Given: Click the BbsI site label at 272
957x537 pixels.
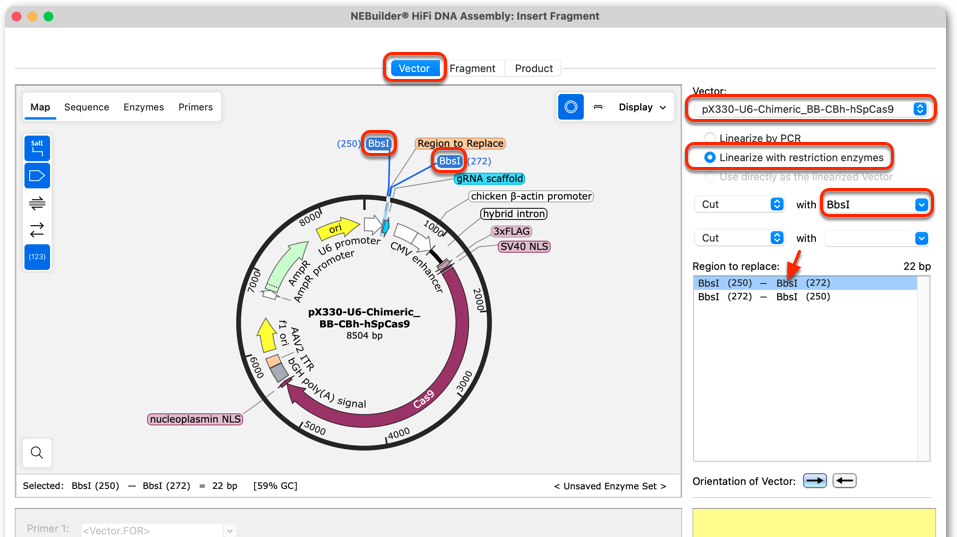Looking at the screenshot, I should click(x=450, y=161).
